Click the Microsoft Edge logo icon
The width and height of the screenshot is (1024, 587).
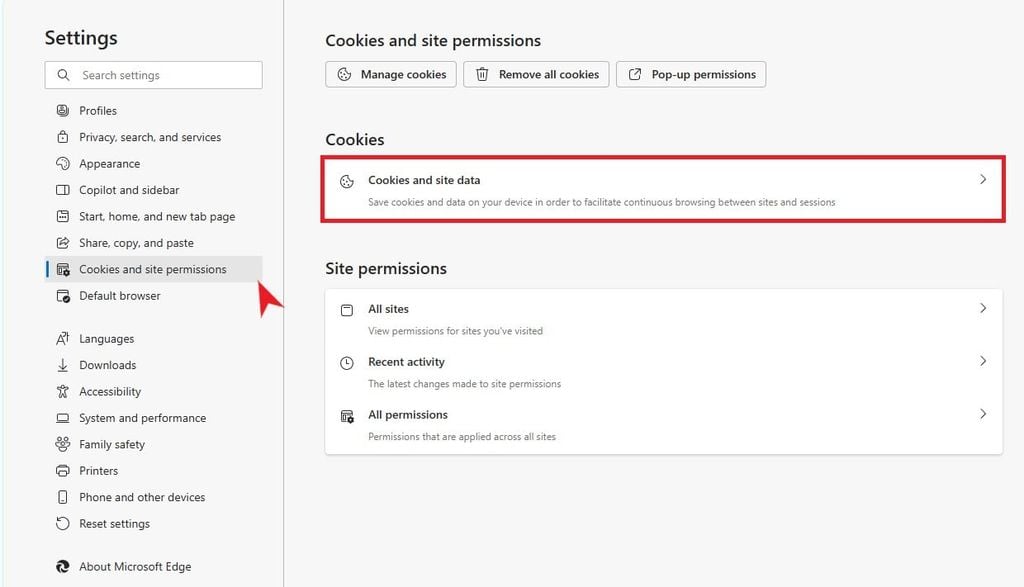63,567
